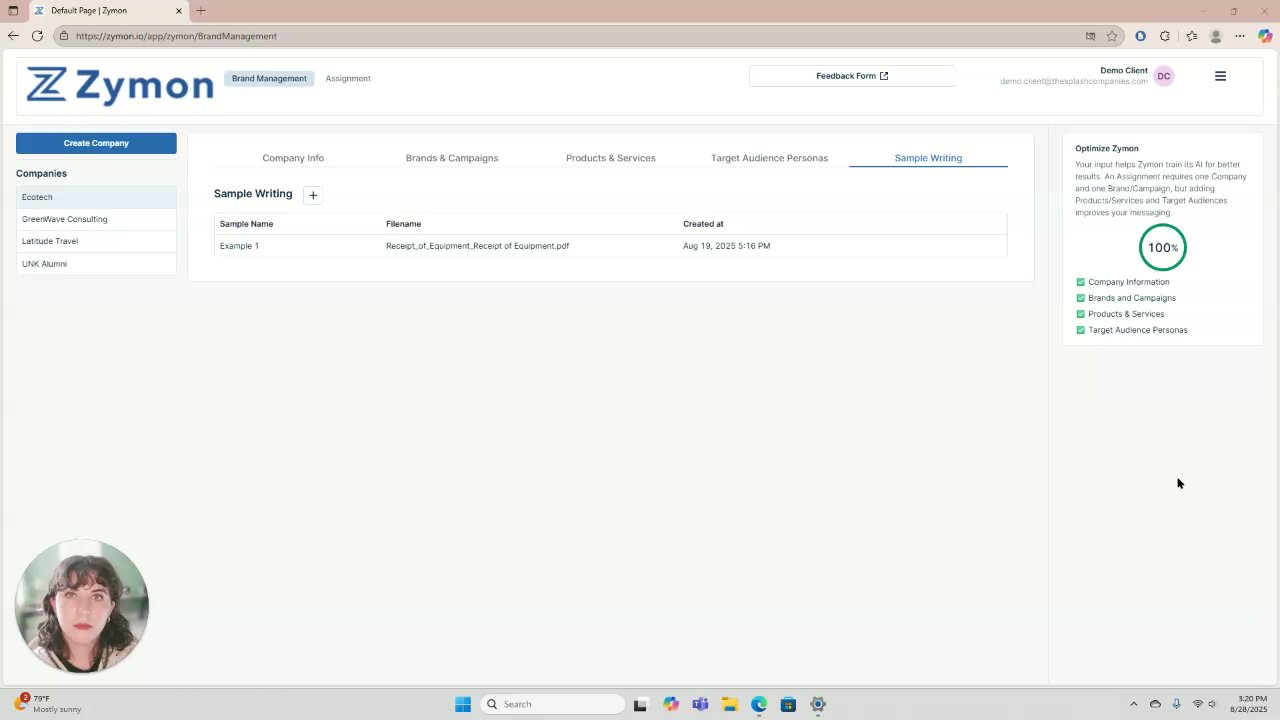Open a new browser tab
The width and height of the screenshot is (1280, 720).
(x=201, y=11)
